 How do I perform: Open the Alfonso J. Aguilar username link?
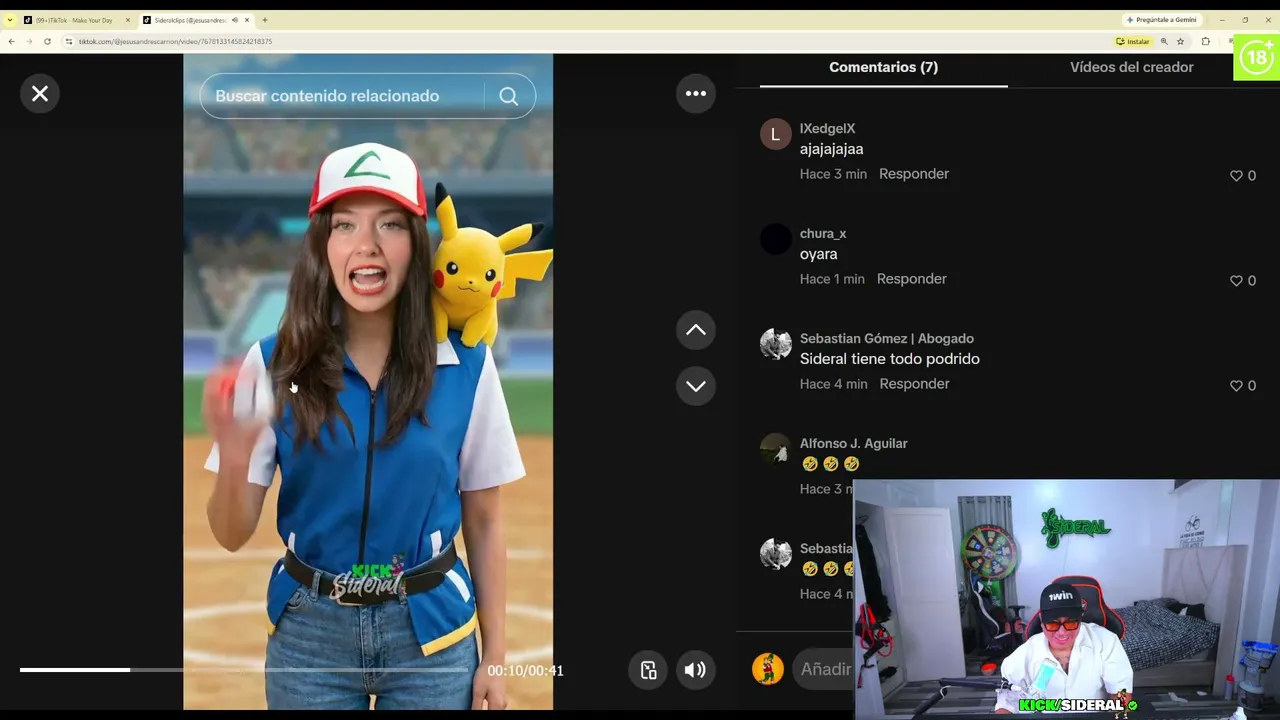(853, 443)
